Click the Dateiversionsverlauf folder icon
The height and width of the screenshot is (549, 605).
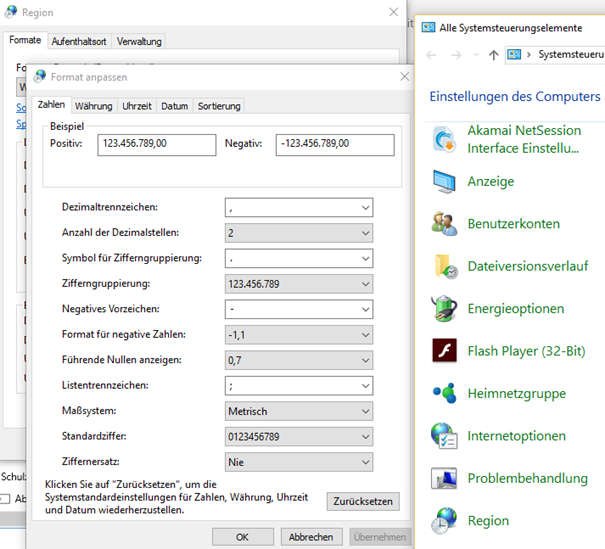pyautogui.click(x=445, y=267)
